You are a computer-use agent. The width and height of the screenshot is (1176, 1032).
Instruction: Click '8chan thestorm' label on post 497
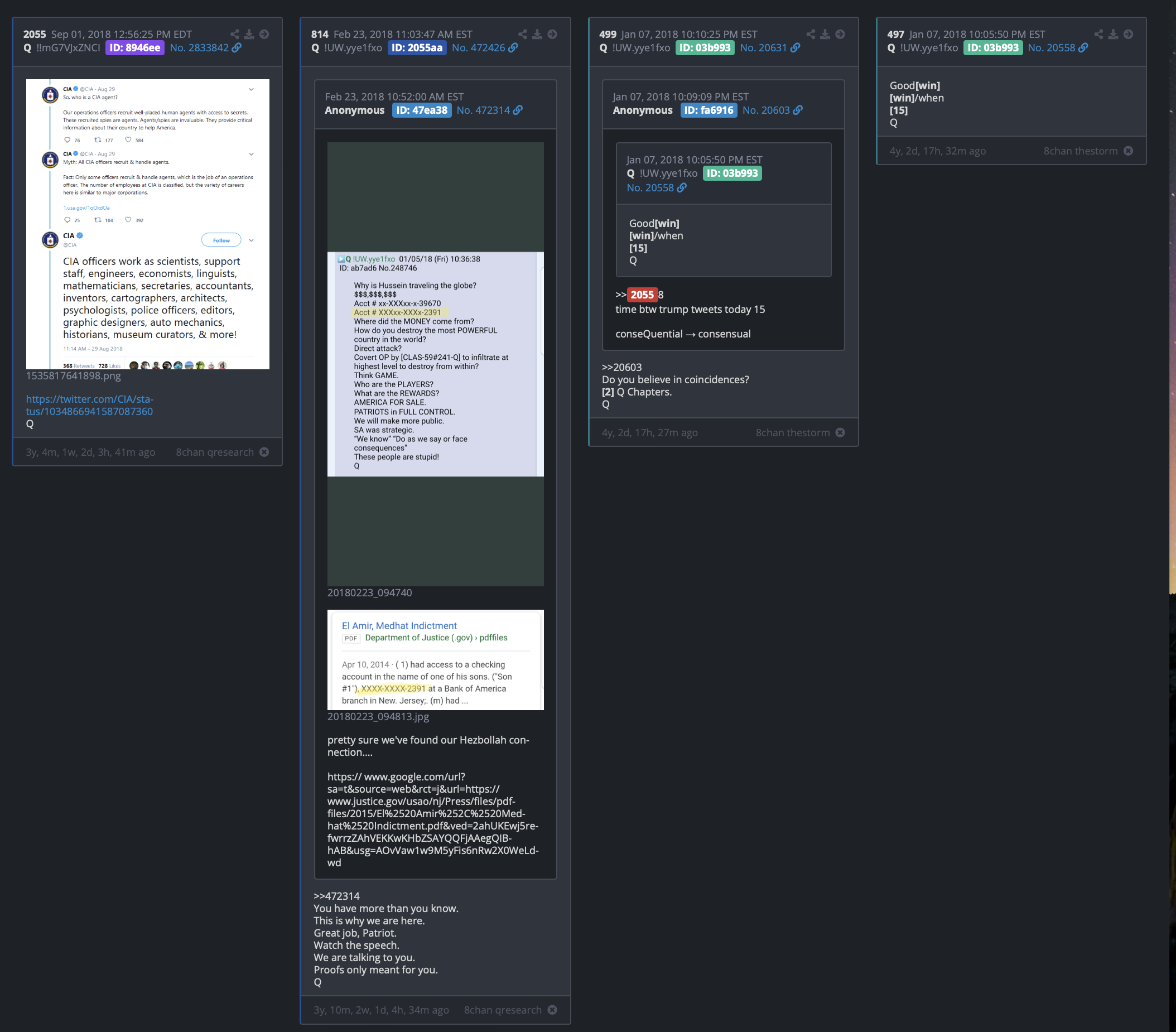pyautogui.click(x=1081, y=151)
